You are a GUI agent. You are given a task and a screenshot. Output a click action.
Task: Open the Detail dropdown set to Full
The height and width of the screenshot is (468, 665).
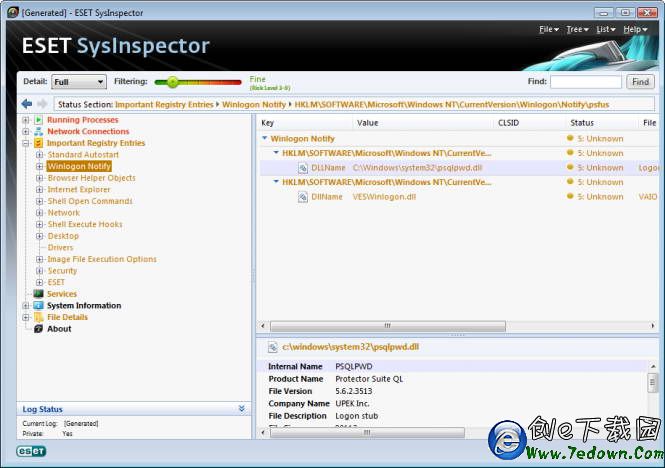79,82
